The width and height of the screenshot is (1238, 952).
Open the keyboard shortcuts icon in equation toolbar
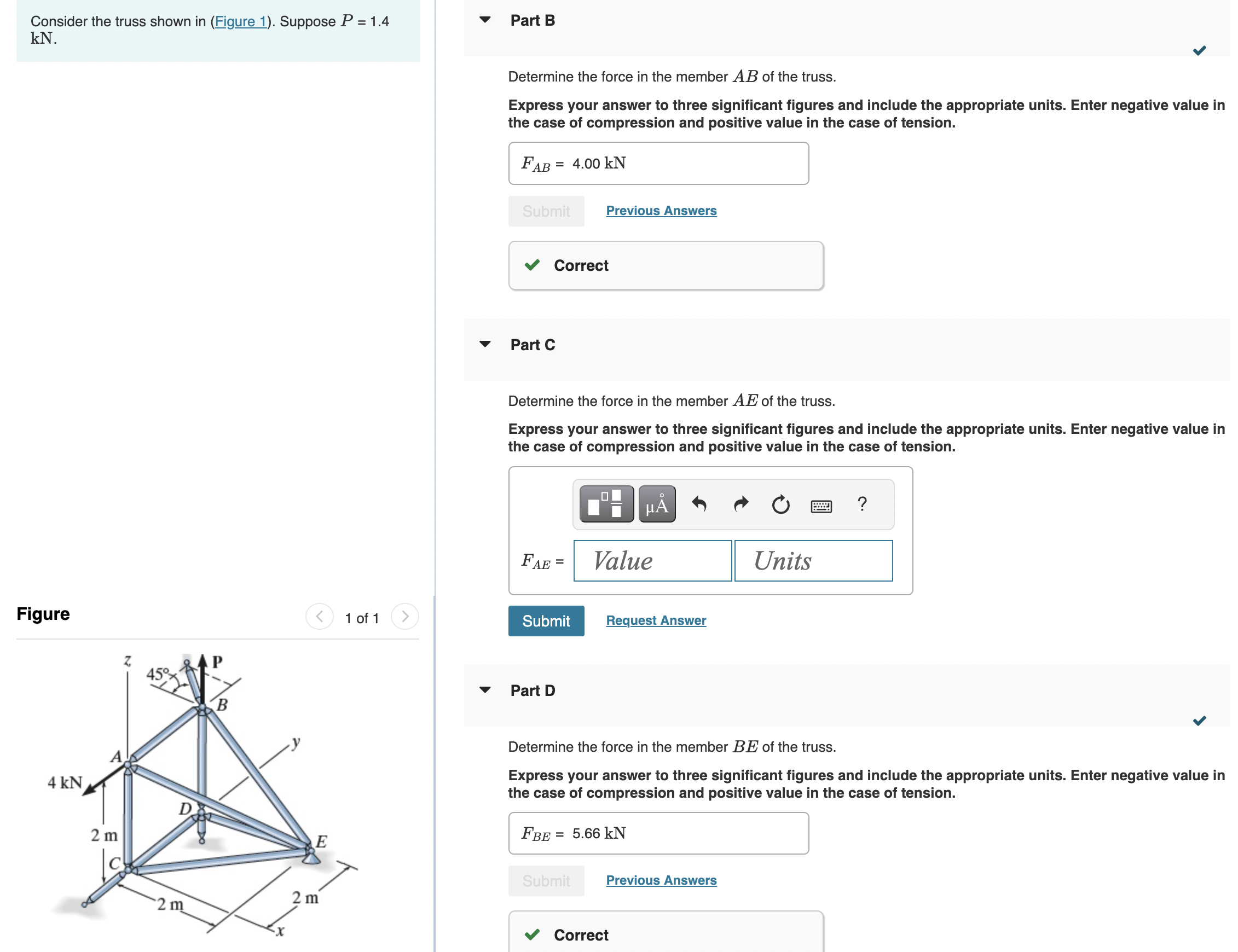821,504
